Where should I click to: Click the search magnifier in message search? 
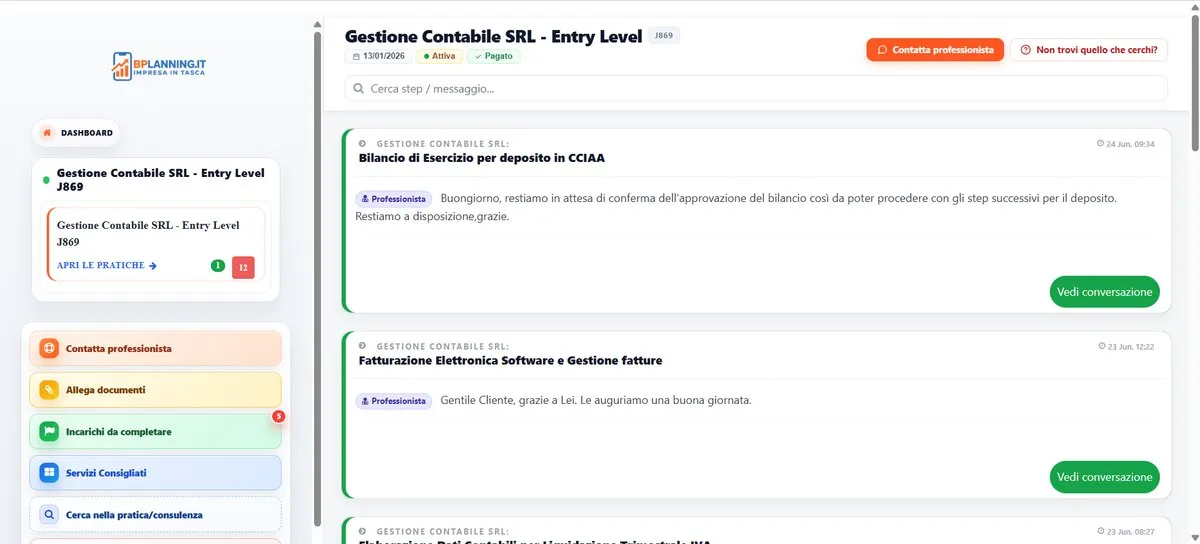point(358,88)
